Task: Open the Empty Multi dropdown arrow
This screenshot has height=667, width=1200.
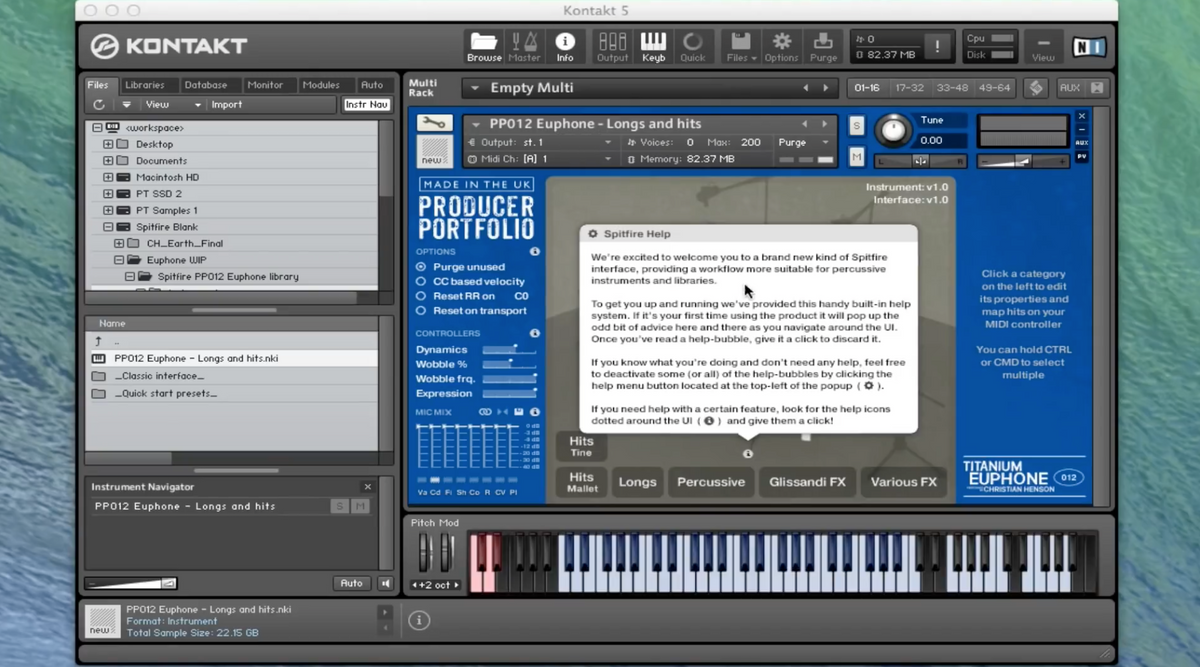Action: 474,88
